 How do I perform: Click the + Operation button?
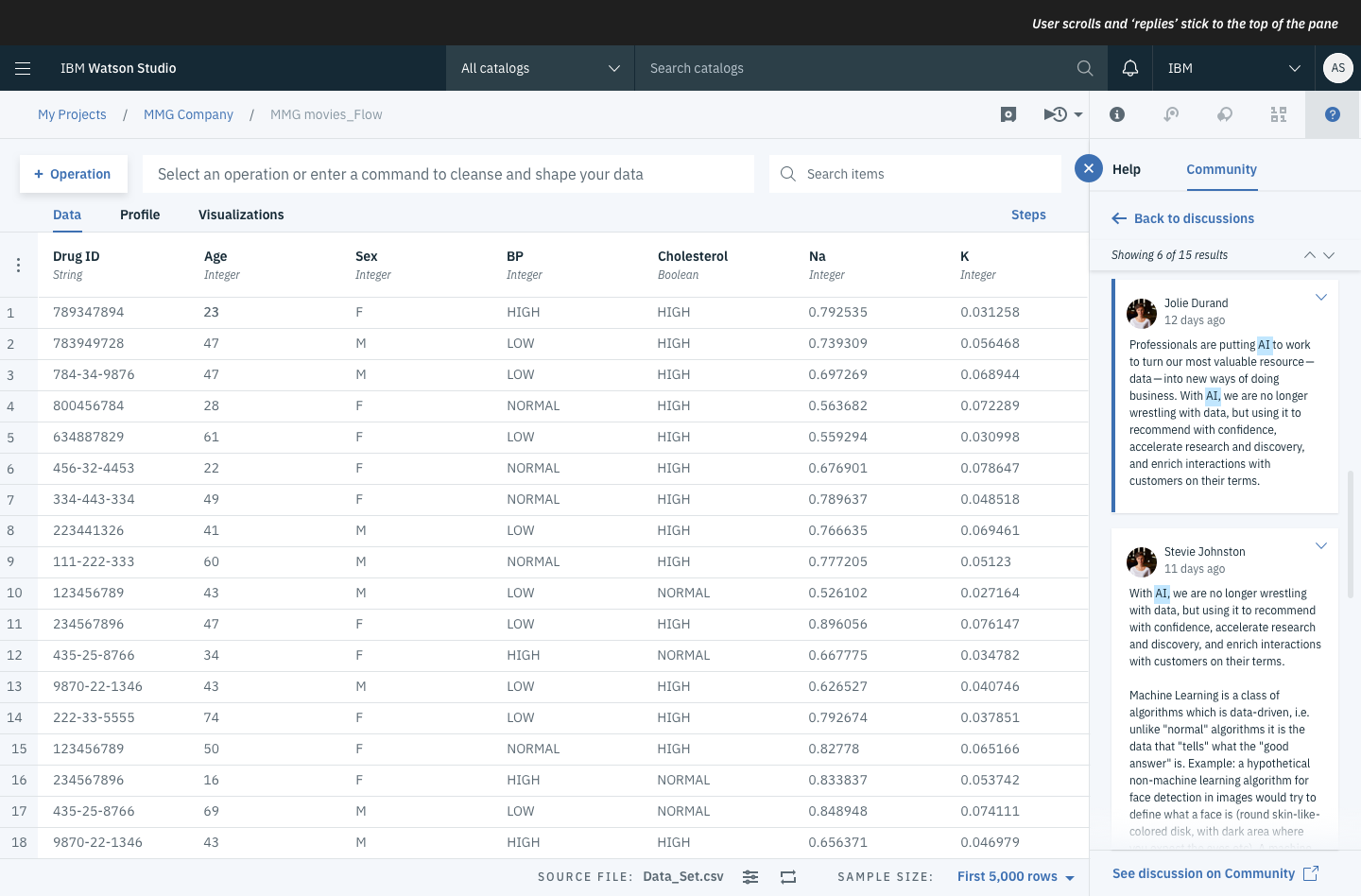click(x=73, y=174)
